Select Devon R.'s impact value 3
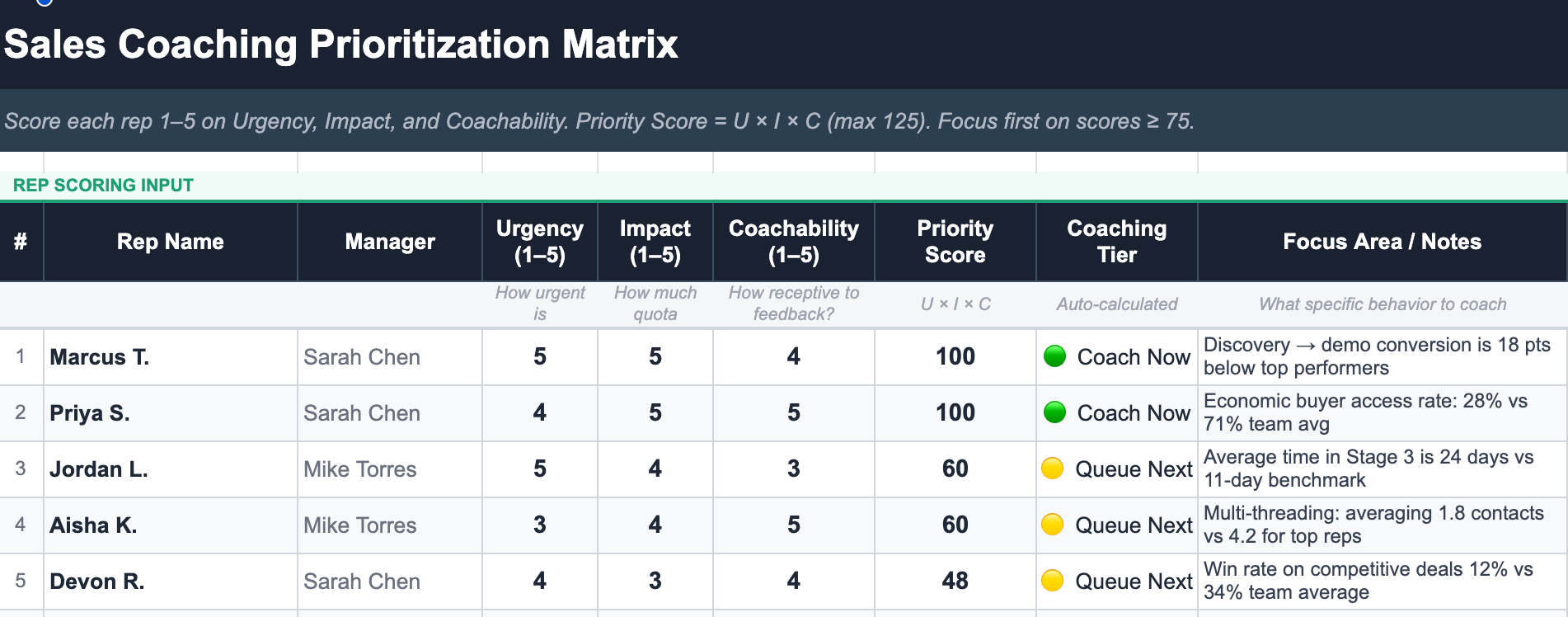Image resolution: width=1568 pixels, height=617 pixels. click(x=655, y=582)
